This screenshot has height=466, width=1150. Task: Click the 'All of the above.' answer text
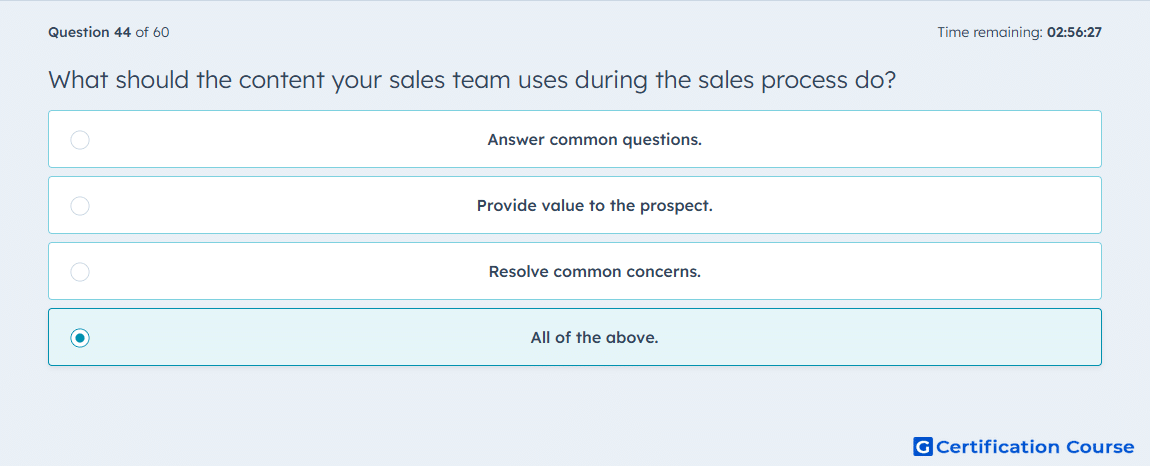[x=595, y=338]
